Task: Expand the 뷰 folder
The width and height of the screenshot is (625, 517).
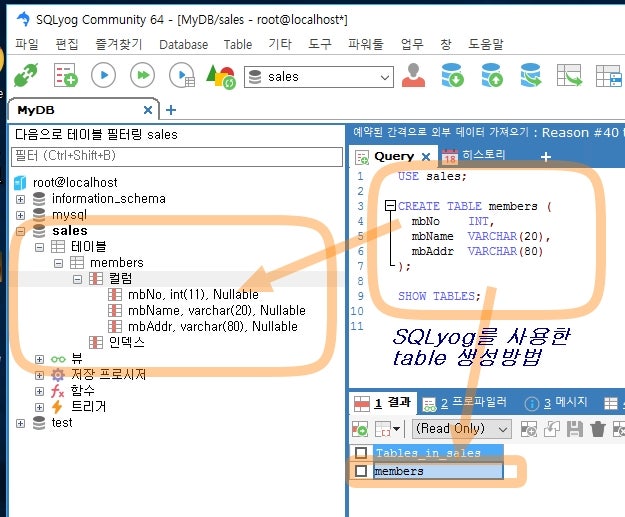Action: pyautogui.click(x=39, y=359)
